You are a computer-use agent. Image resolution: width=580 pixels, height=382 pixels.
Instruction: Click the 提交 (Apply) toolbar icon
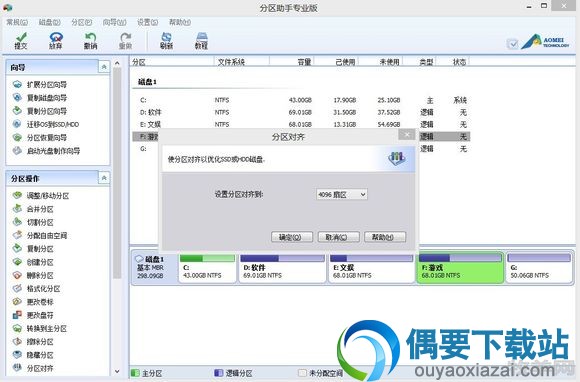coord(21,41)
